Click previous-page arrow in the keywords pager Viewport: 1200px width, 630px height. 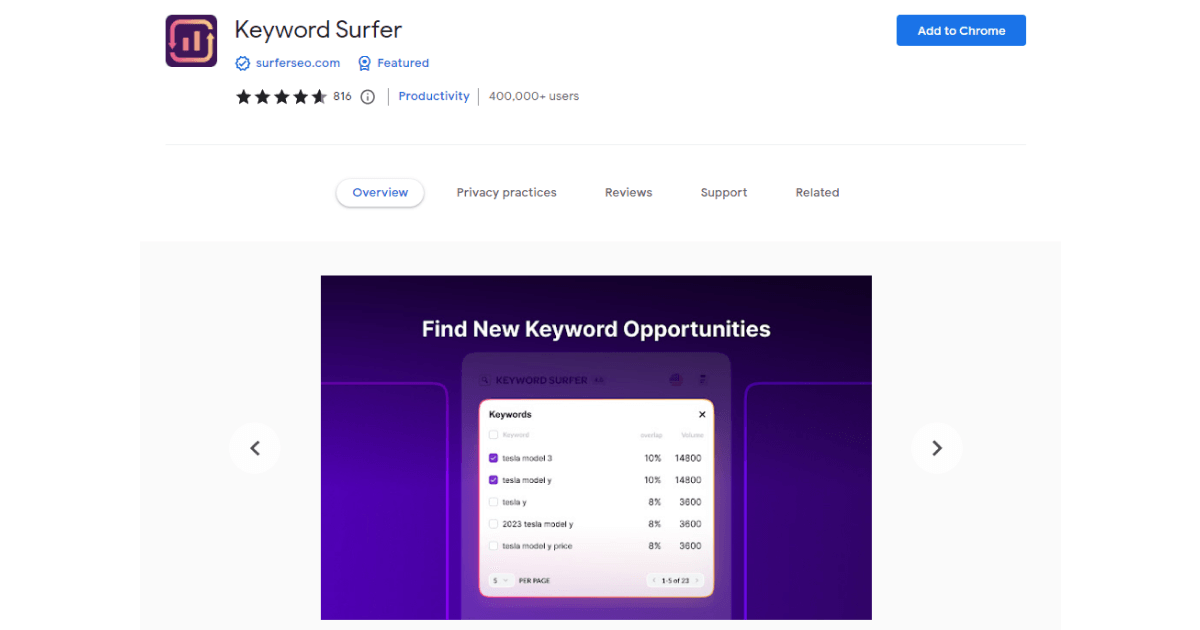point(653,580)
